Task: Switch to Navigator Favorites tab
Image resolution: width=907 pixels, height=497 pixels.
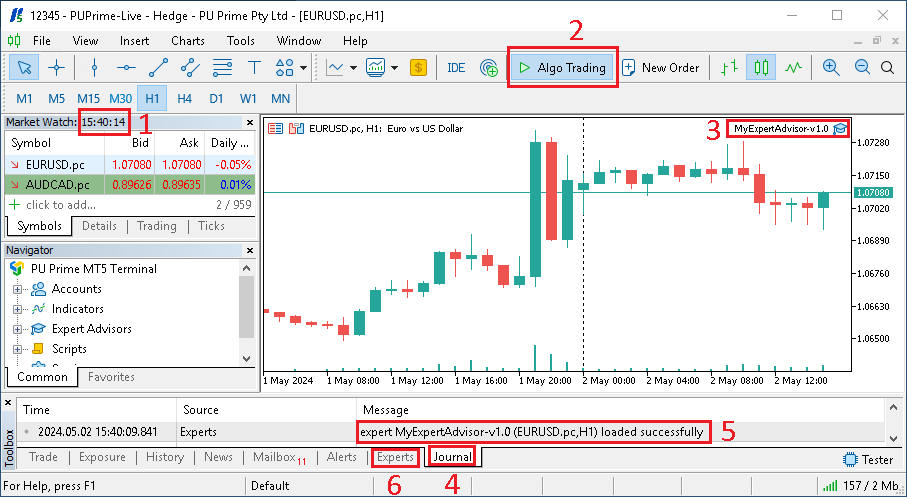Action: [111, 377]
